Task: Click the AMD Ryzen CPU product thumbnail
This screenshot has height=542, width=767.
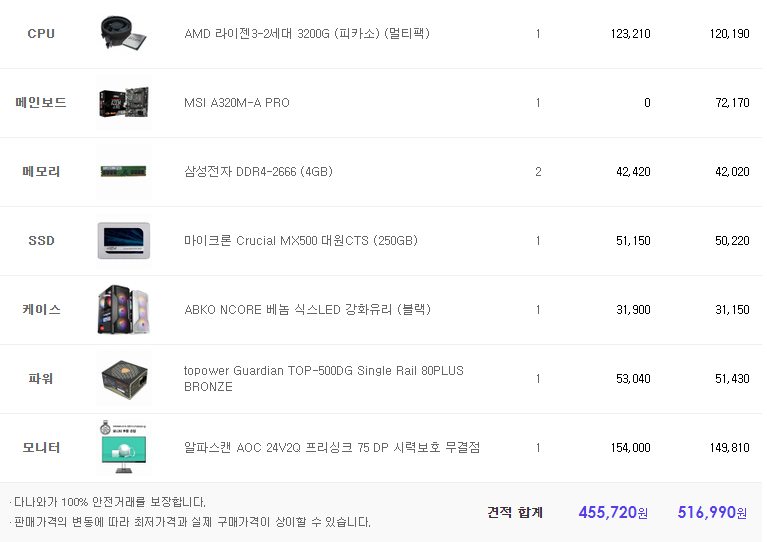Action: click(124, 33)
